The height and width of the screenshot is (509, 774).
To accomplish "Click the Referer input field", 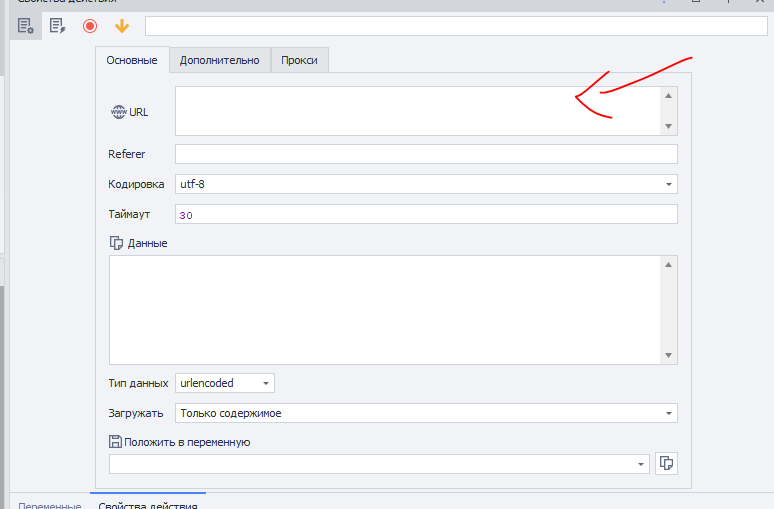I will tap(426, 154).
